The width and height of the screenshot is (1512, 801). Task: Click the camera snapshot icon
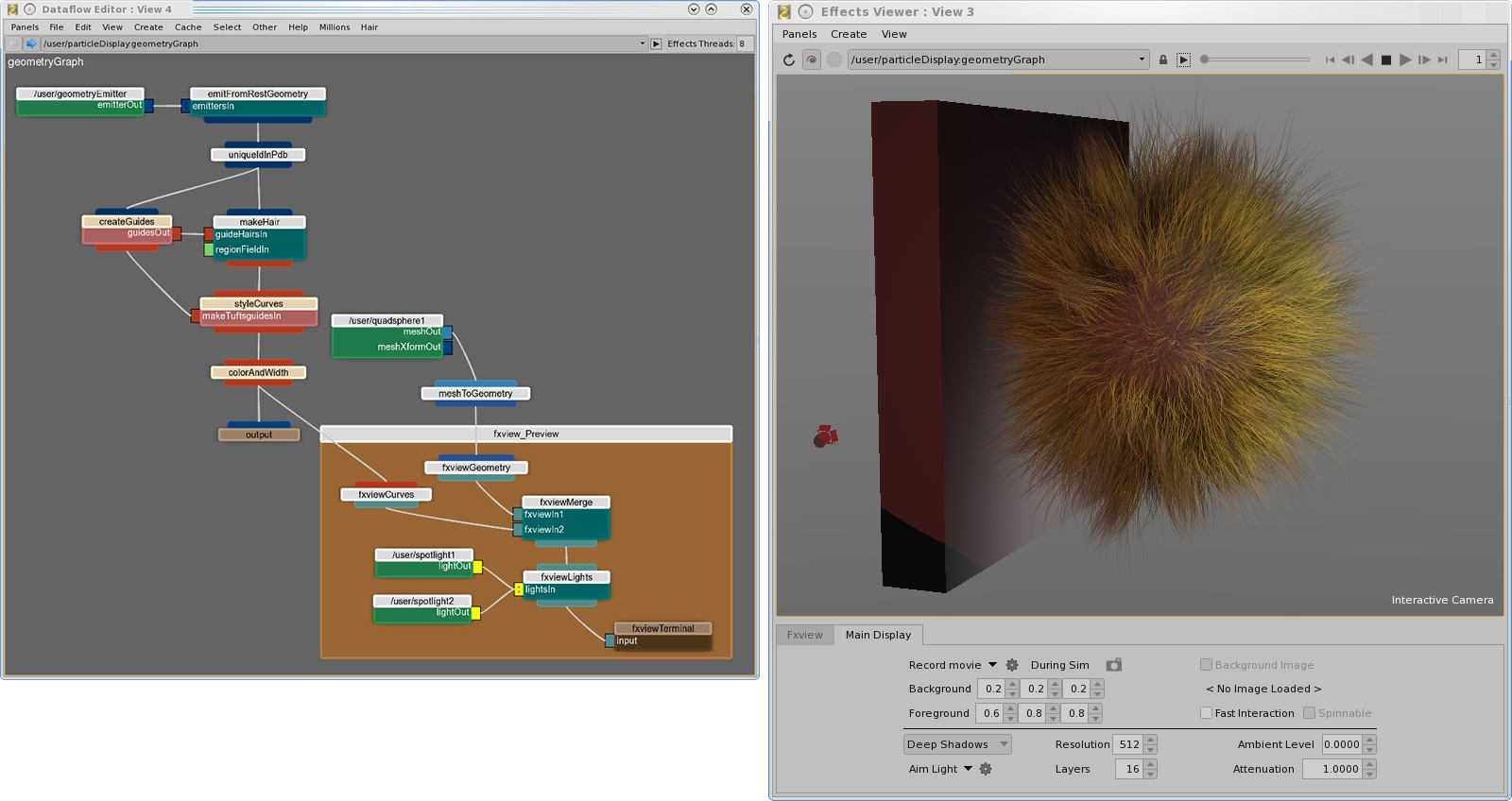(x=1114, y=665)
